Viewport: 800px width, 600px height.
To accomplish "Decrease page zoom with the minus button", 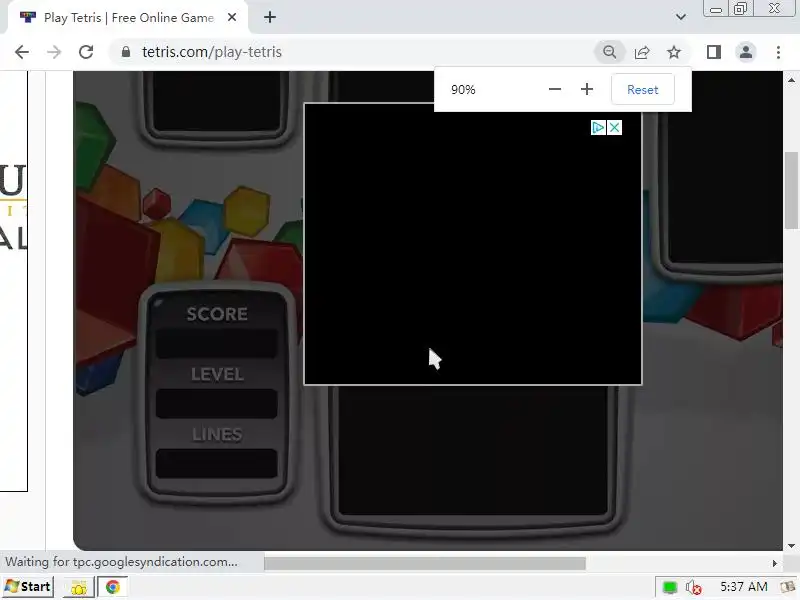I will coord(555,89).
